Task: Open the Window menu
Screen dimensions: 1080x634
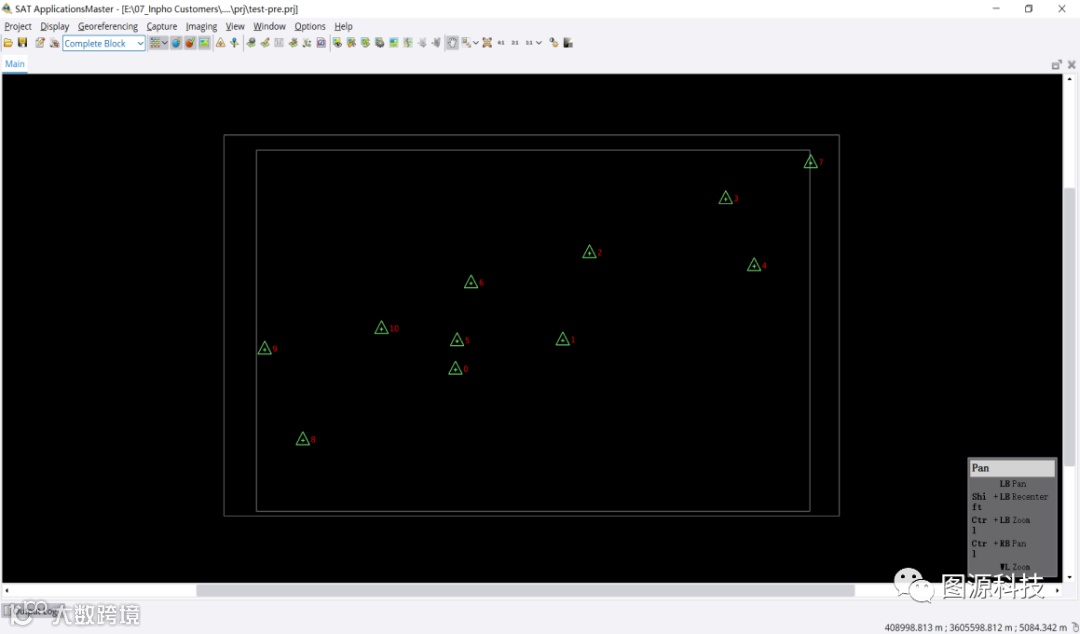Action: coord(269,26)
